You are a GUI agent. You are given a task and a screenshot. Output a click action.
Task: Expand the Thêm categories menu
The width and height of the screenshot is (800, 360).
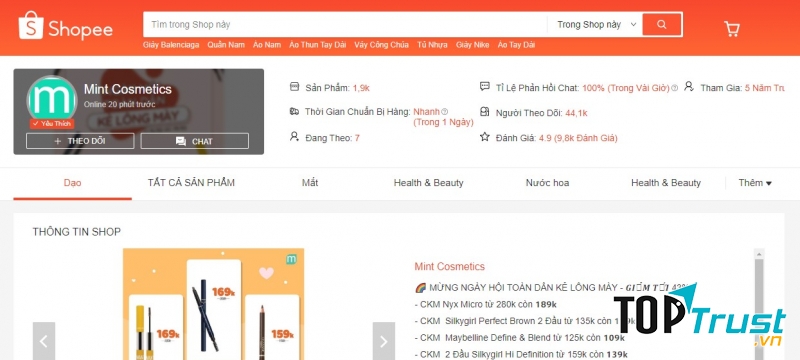pyautogui.click(x=755, y=183)
